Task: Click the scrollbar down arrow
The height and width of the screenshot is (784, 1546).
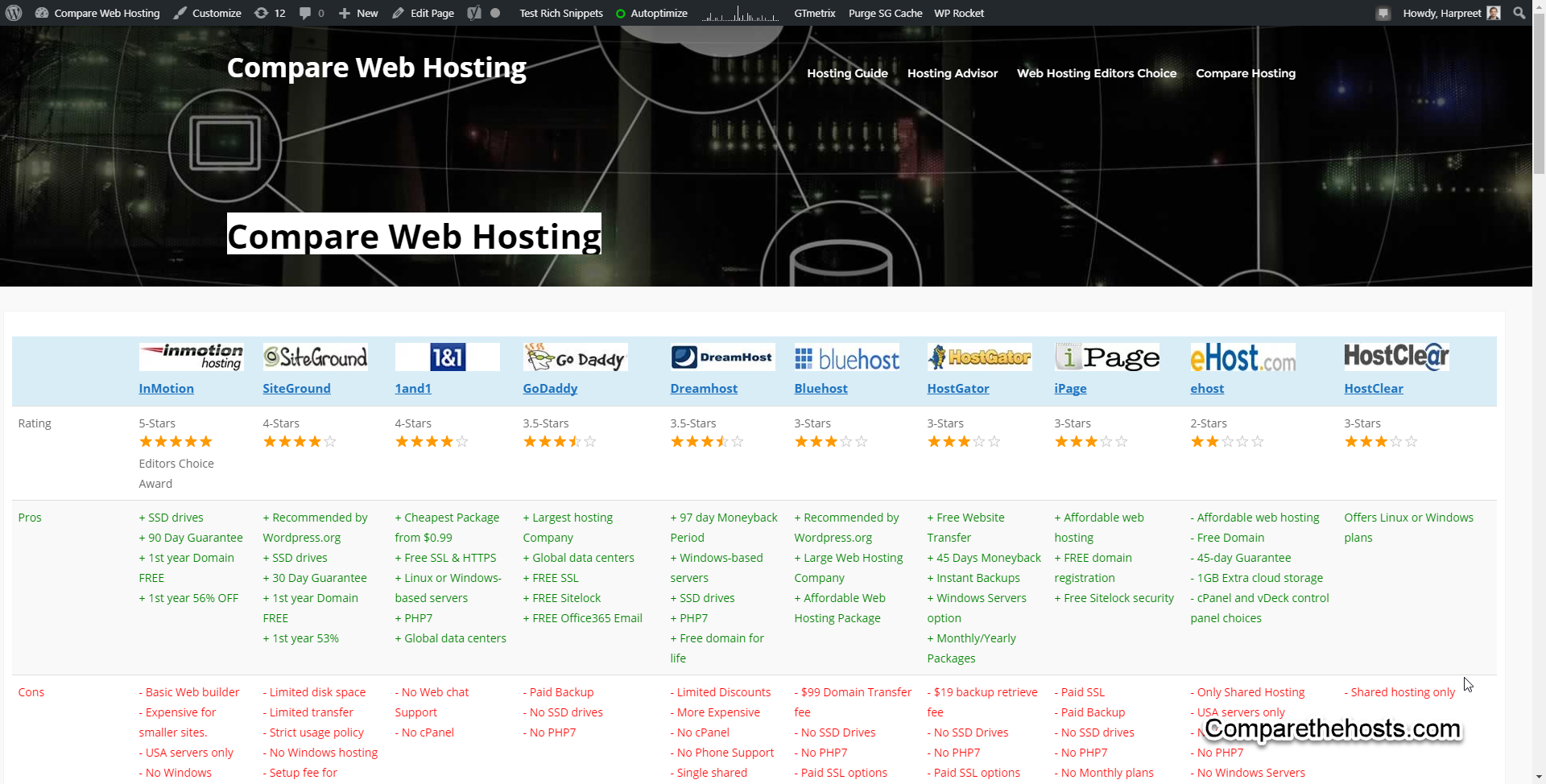Action: point(1539,777)
